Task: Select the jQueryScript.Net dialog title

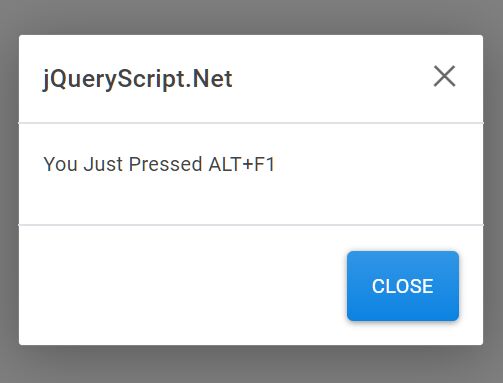Action: tap(138, 79)
